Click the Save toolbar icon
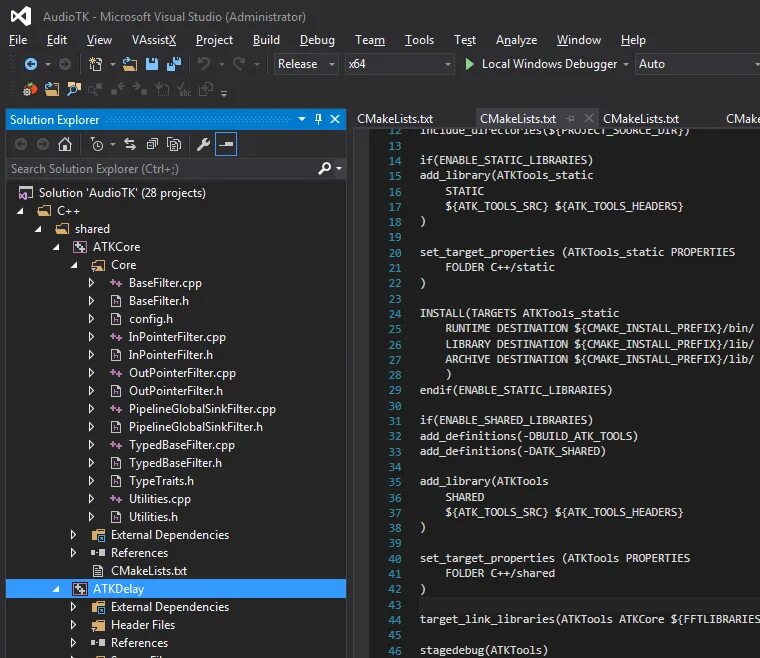Viewport: 760px width, 658px height. click(x=152, y=64)
